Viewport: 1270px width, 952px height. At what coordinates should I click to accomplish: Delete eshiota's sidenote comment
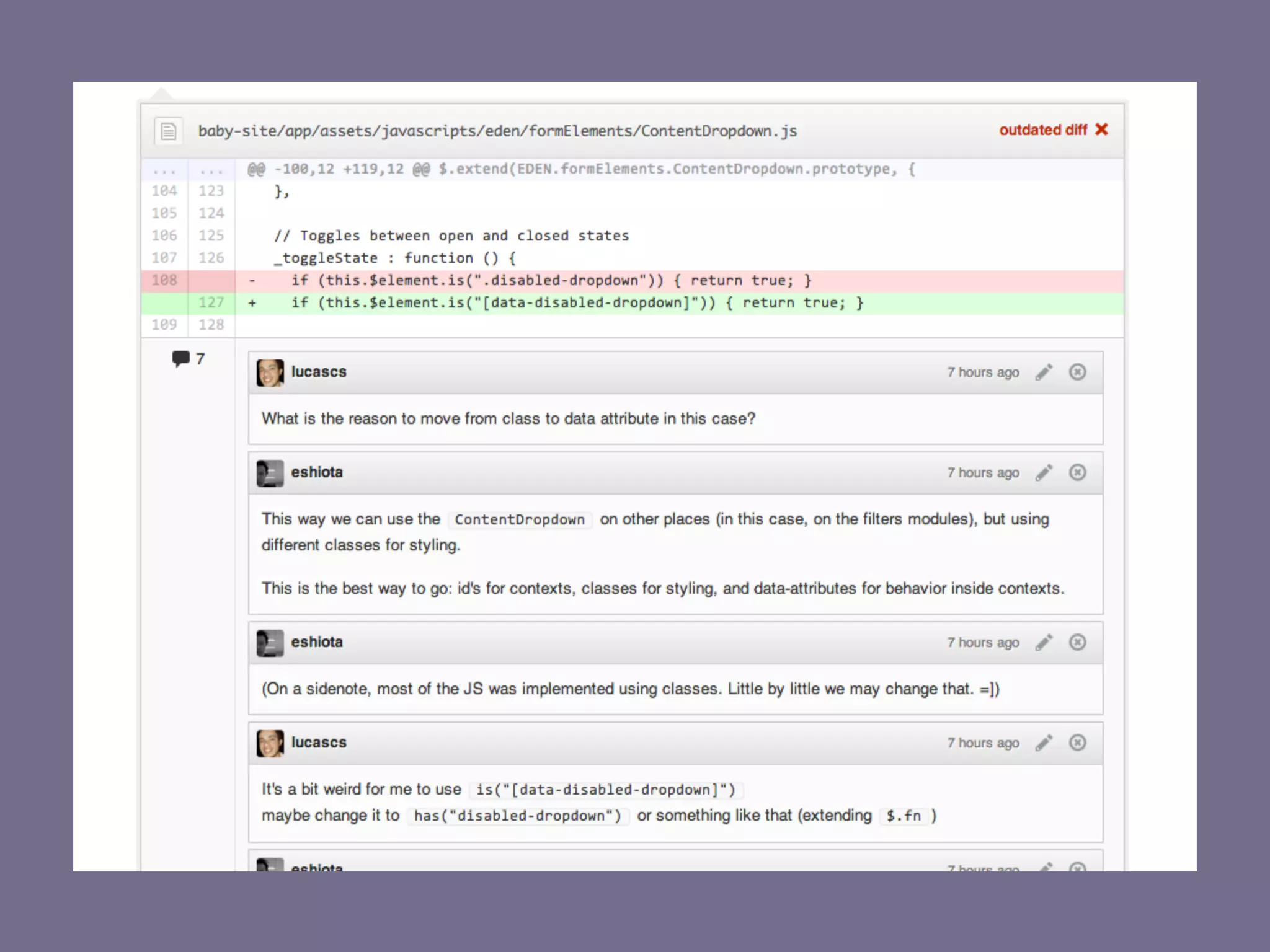tap(1077, 642)
